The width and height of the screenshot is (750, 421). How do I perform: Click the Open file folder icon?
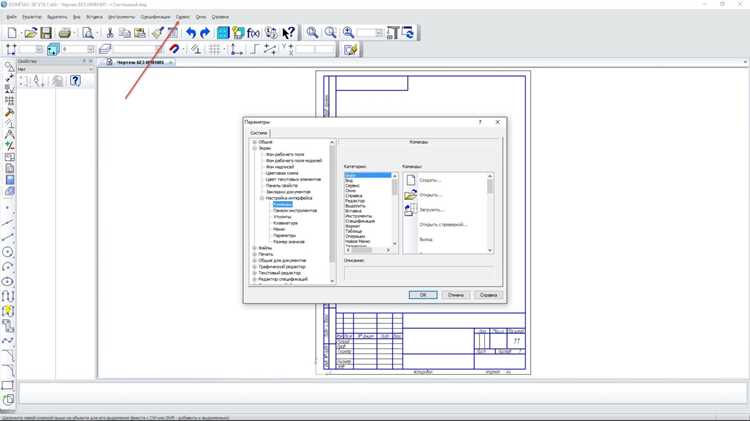tap(30, 33)
